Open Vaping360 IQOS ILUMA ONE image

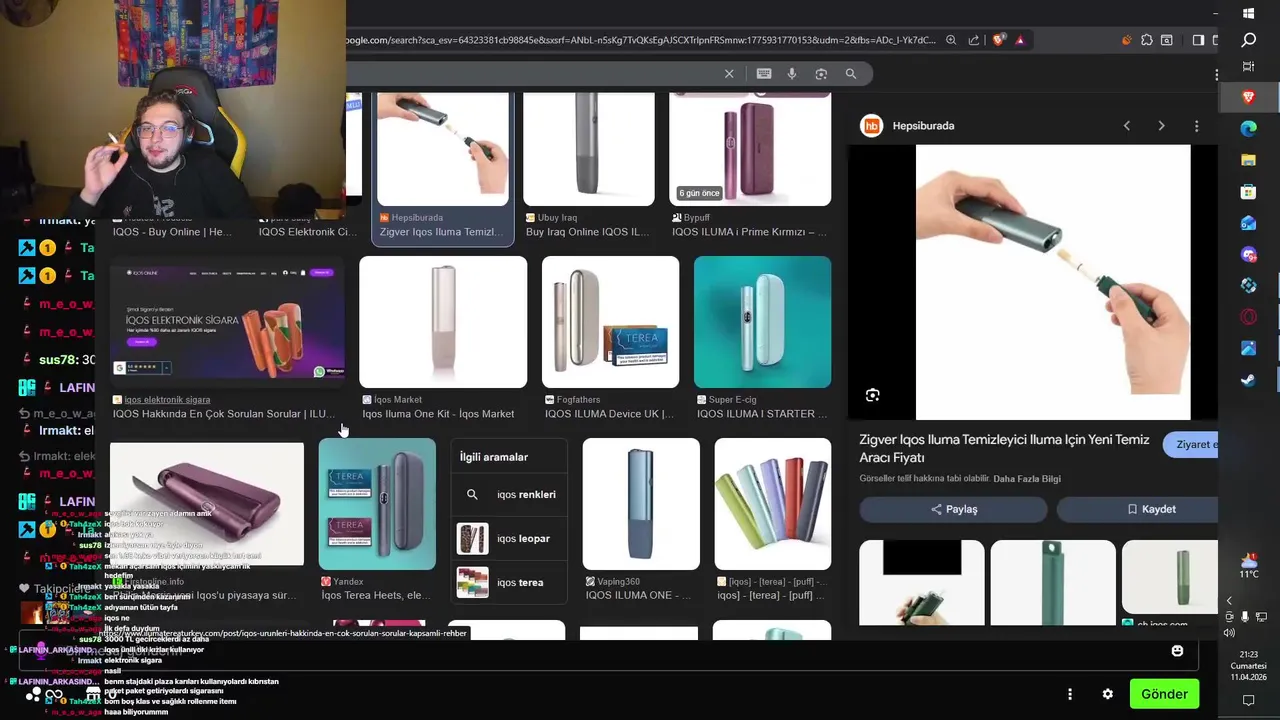[x=641, y=504]
